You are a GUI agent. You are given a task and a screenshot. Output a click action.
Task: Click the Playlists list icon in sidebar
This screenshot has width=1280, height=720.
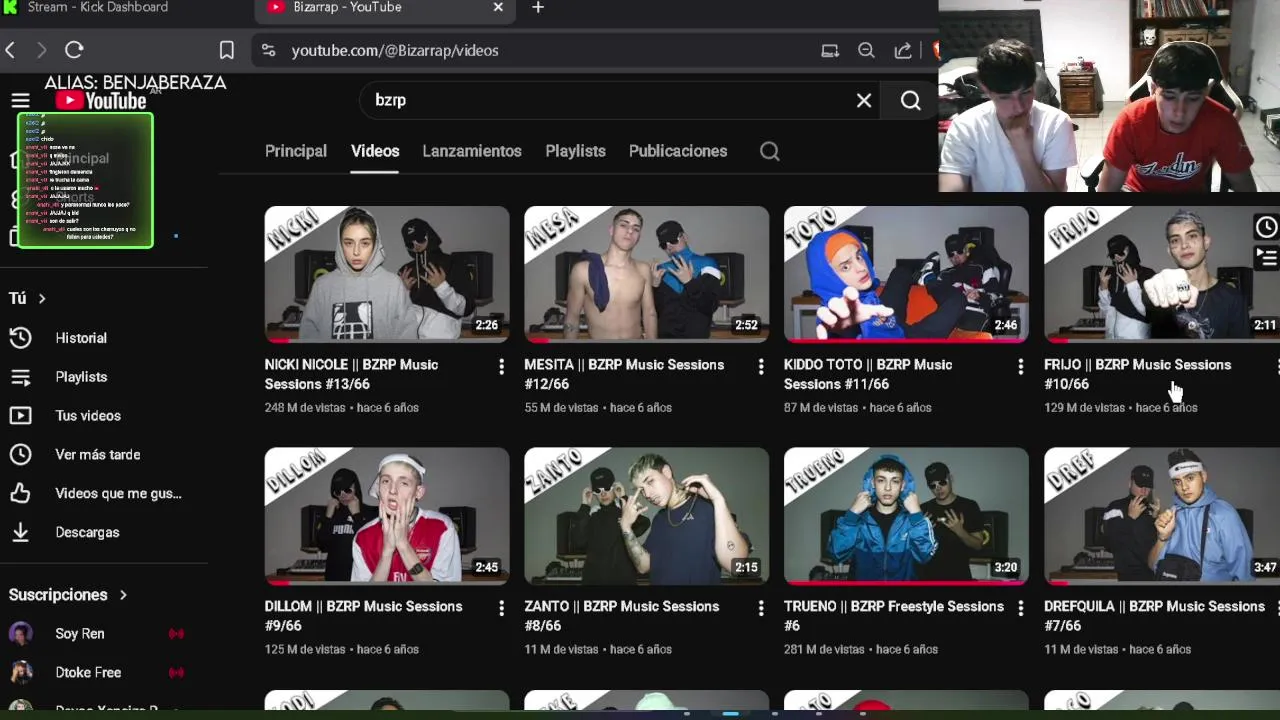pyautogui.click(x=20, y=377)
